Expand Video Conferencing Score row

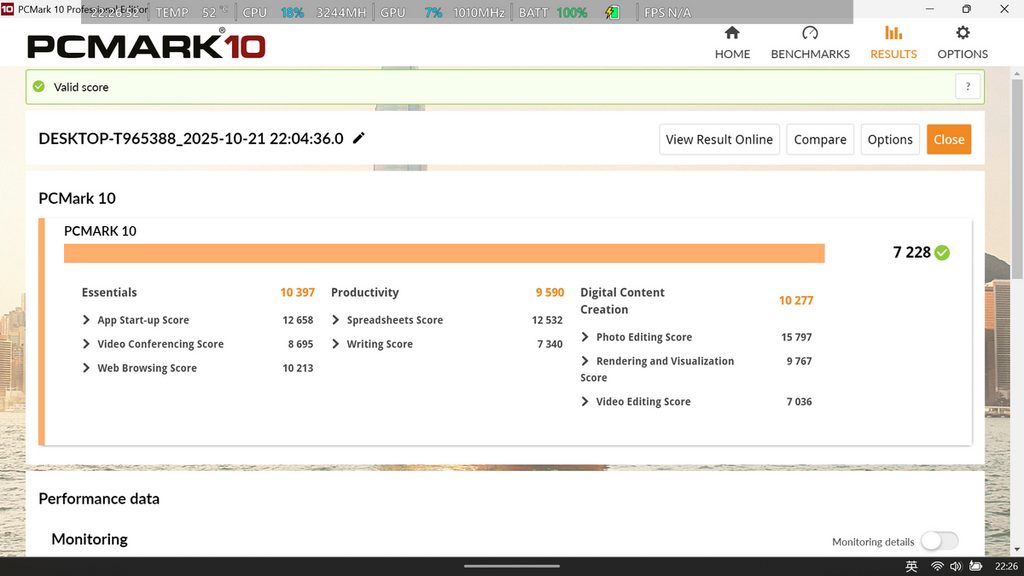(x=87, y=344)
